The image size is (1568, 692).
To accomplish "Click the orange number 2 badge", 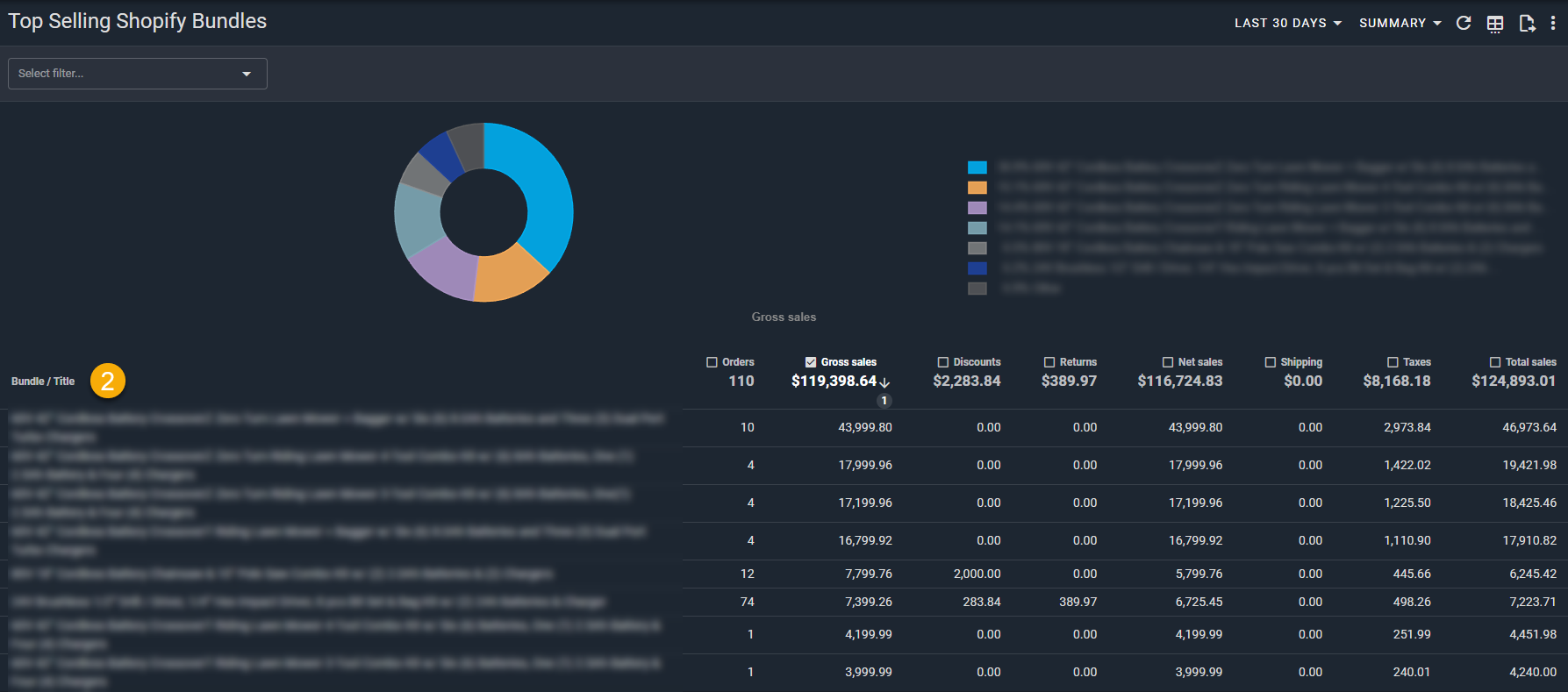I will pos(108,381).
